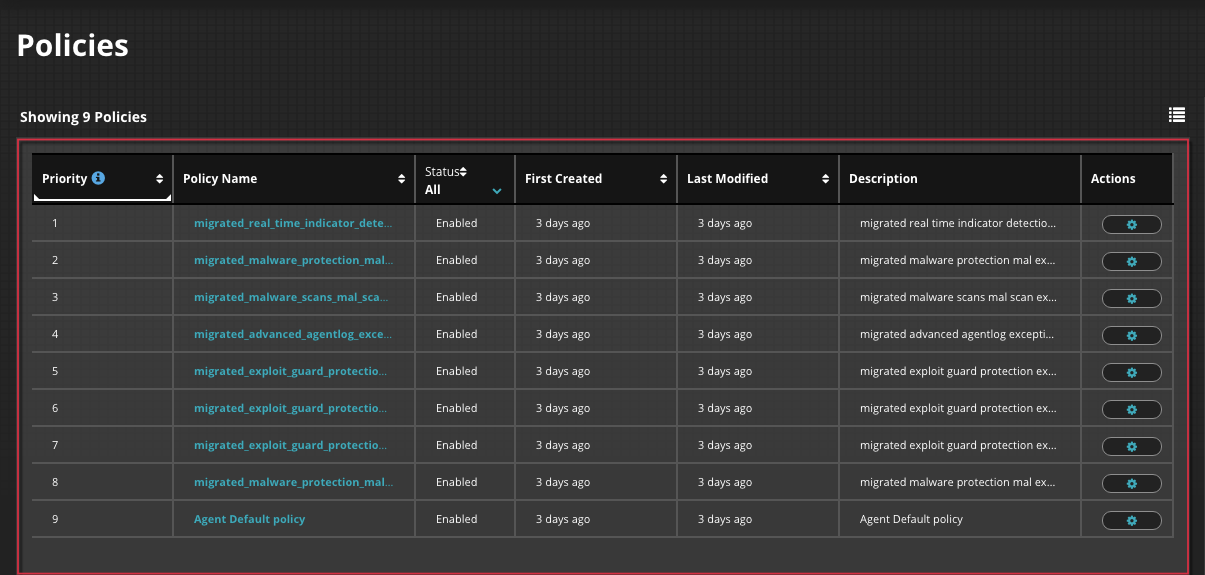
Task: Open gear actions for migrated_malware_scans policy
Action: [x=1131, y=299]
